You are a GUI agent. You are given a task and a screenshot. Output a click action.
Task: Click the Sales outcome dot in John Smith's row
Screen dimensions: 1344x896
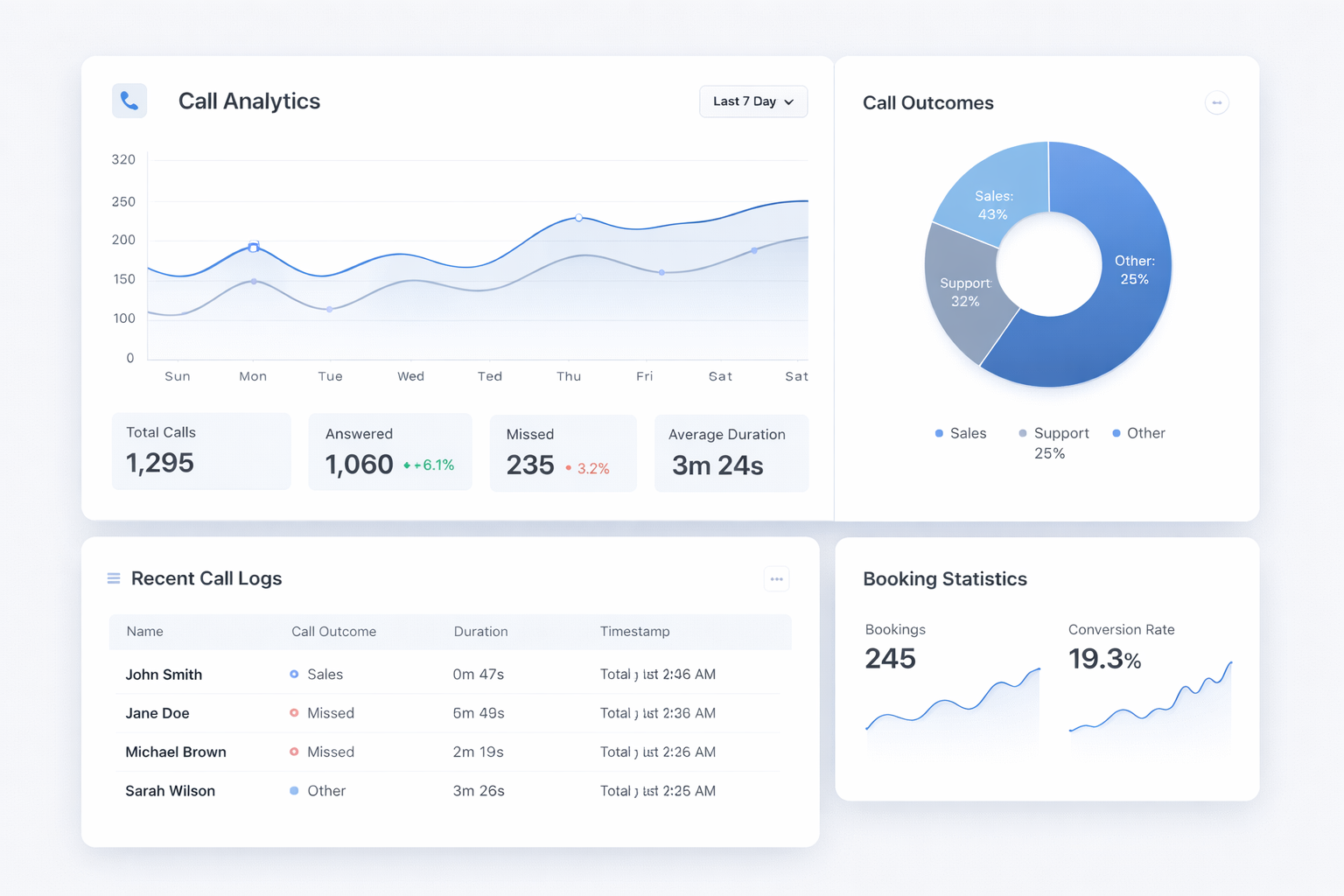tap(293, 674)
